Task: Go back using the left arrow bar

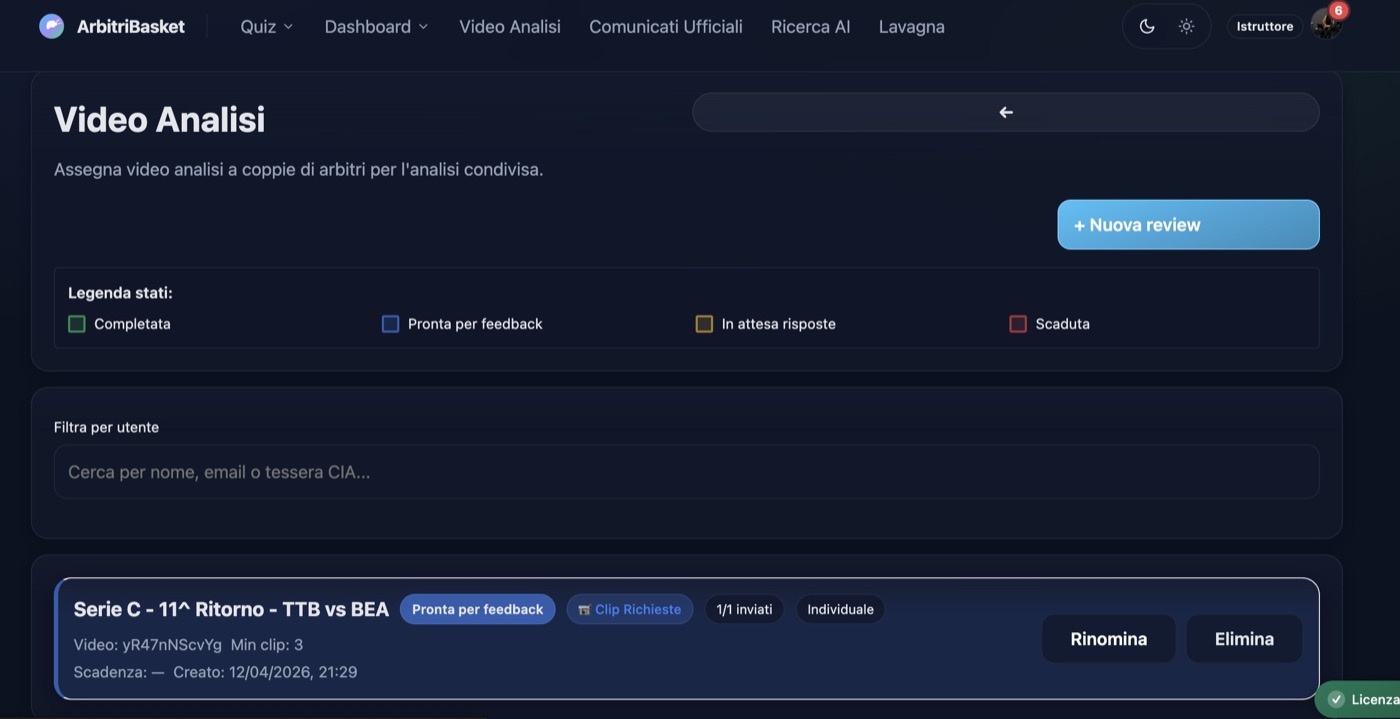Action: [1006, 112]
